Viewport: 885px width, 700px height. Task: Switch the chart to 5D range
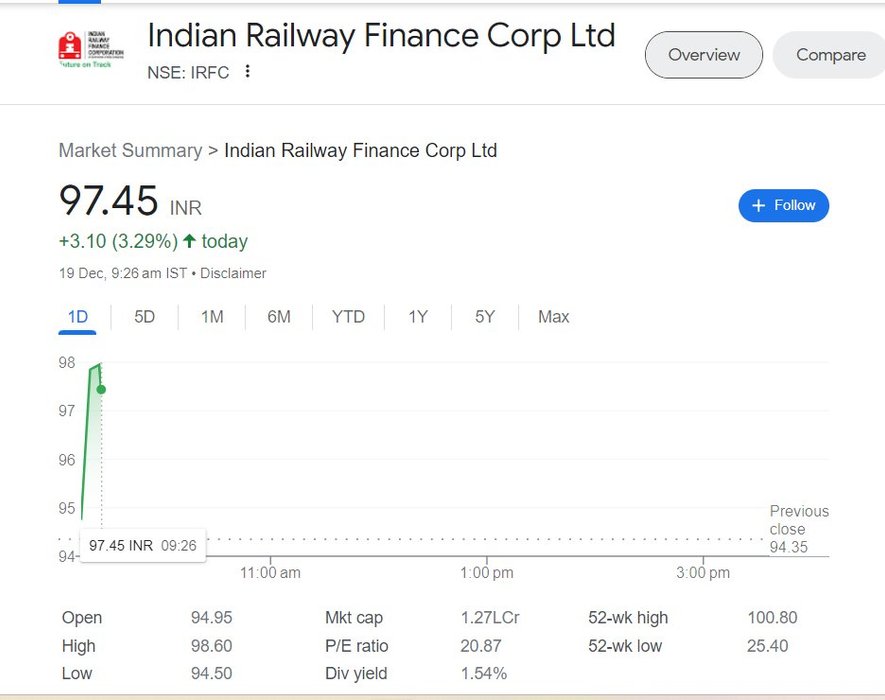point(144,317)
